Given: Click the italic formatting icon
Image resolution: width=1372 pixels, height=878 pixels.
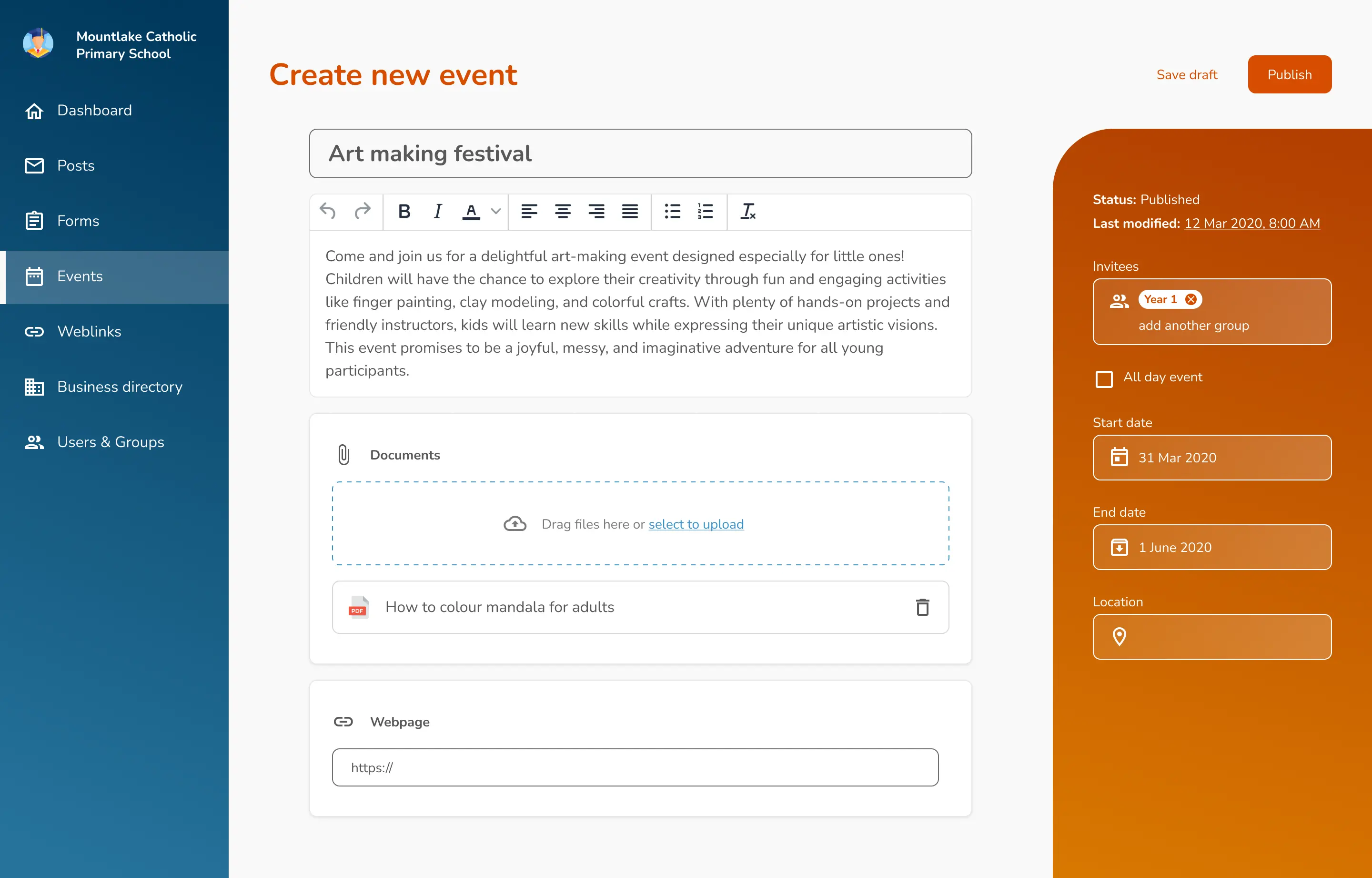Looking at the screenshot, I should coord(436,211).
